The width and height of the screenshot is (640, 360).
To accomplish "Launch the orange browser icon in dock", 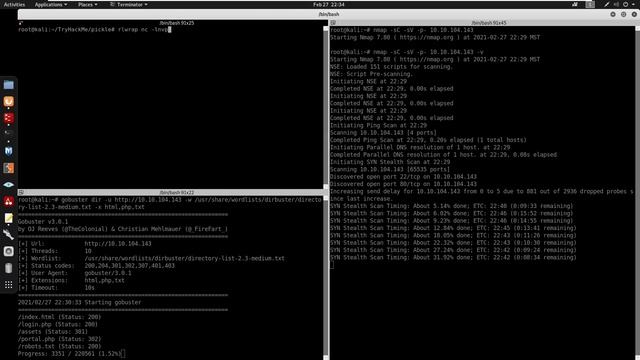I will 9,101.
